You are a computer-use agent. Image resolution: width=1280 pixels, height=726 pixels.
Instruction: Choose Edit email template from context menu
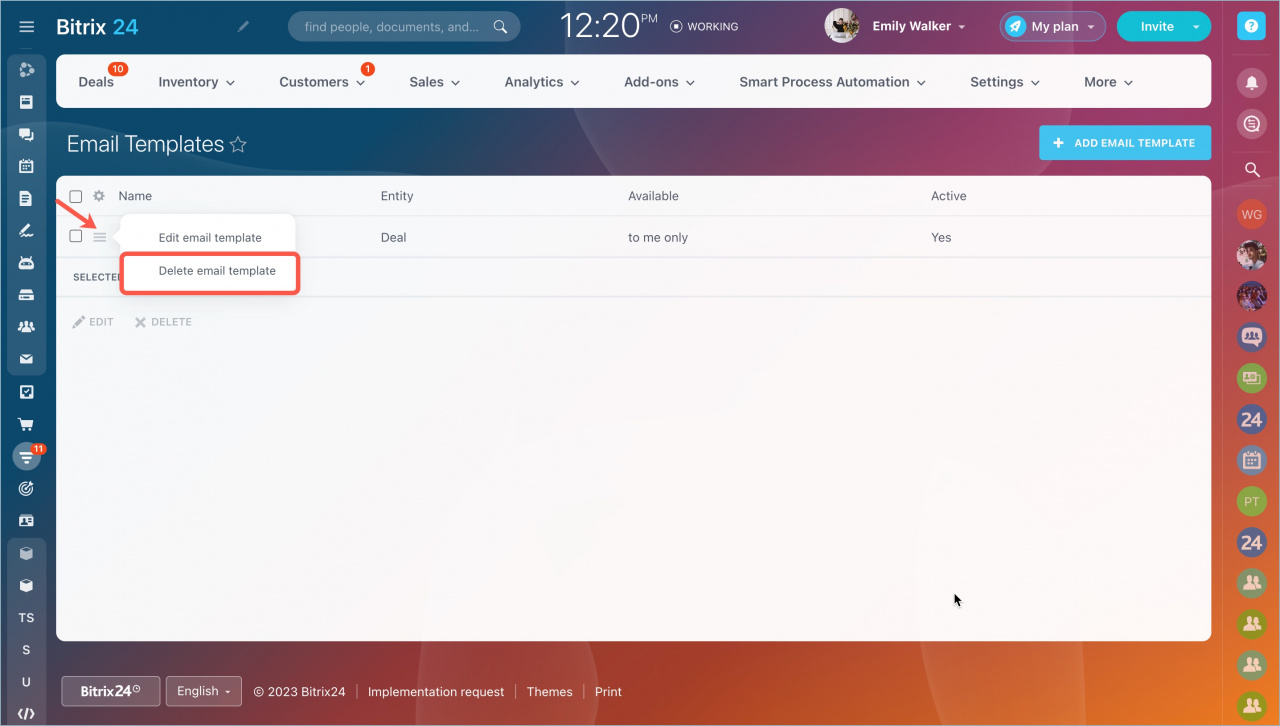click(210, 238)
